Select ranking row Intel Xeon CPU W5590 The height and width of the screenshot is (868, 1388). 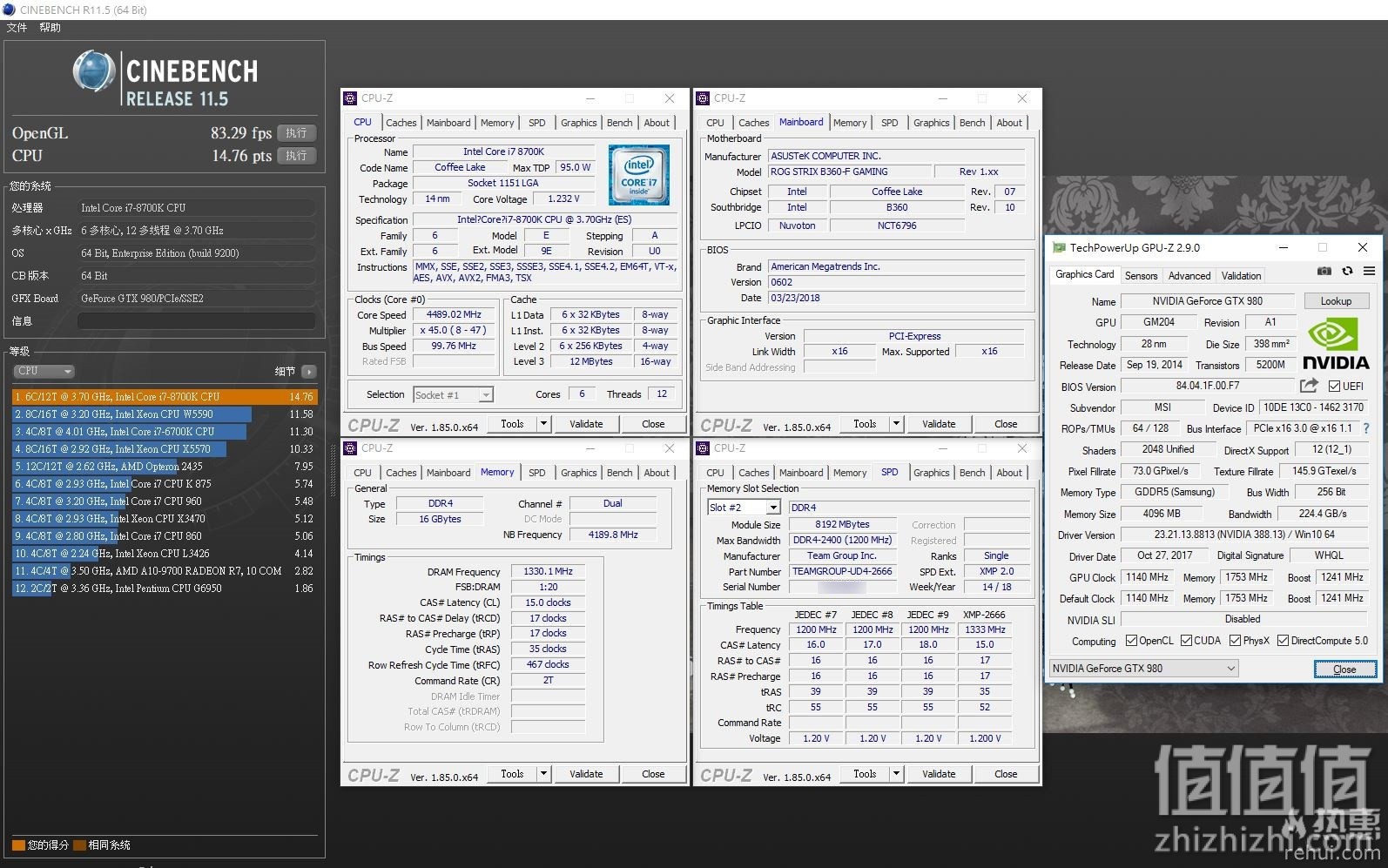pos(165,414)
